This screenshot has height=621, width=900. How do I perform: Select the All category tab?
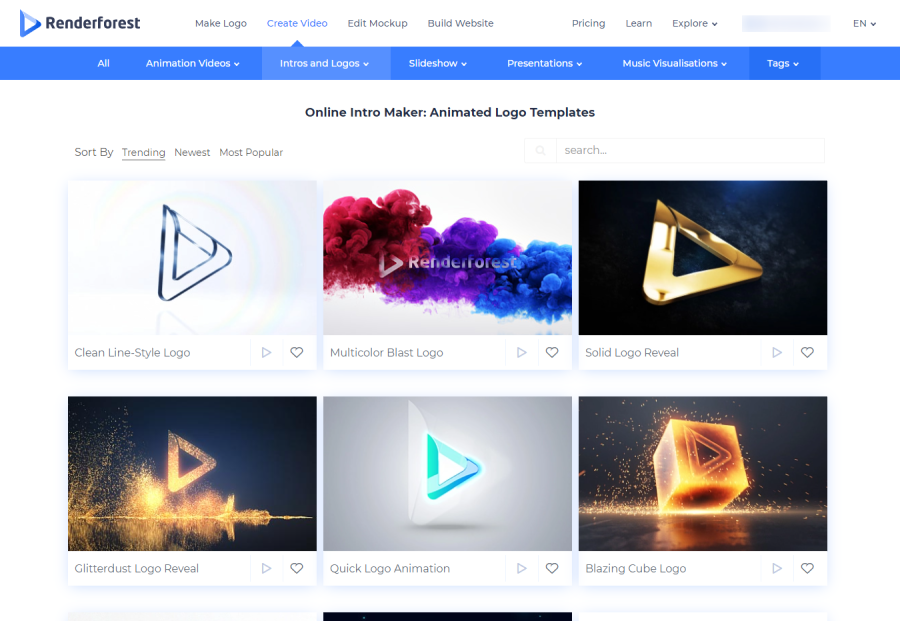point(103,63)
